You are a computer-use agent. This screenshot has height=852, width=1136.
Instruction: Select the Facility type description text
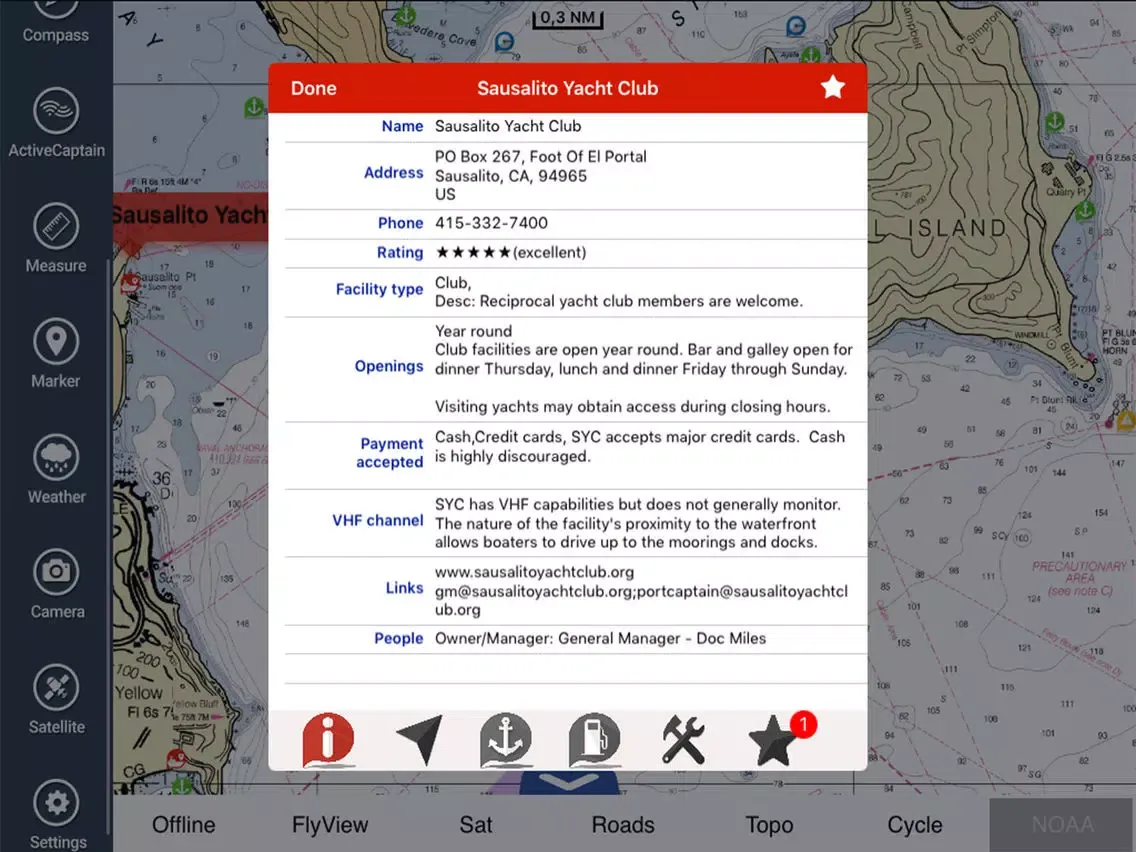click(x=619, y=301)
